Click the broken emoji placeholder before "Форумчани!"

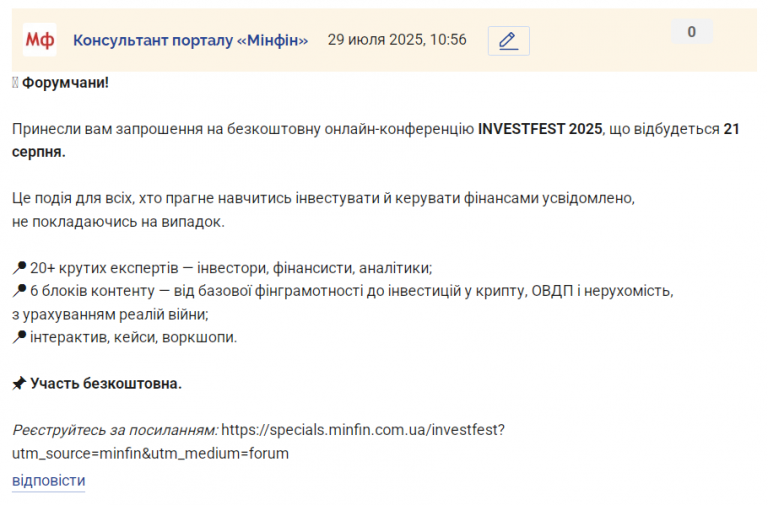pos(15,83)
